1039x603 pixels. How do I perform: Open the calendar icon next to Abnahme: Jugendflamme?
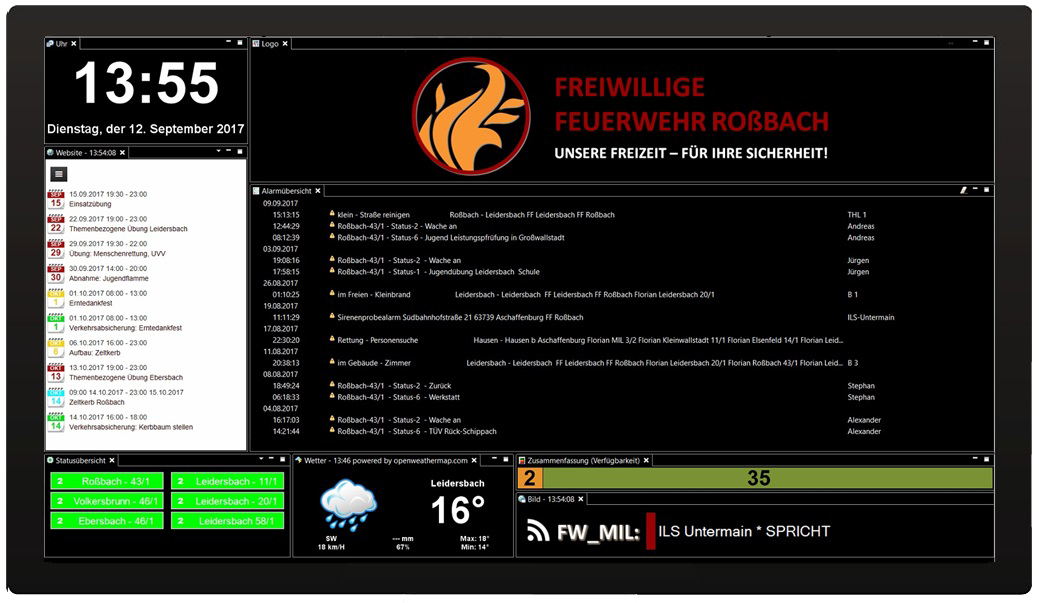click(x=56, y=274)
